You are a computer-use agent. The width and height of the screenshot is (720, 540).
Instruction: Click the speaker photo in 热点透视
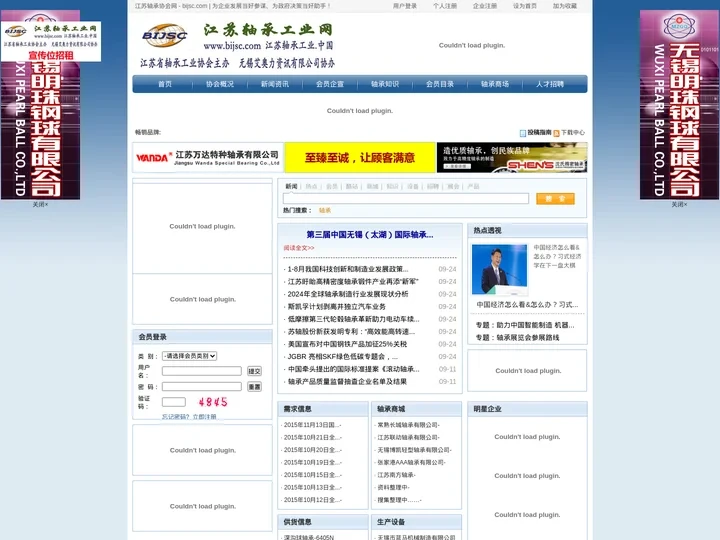[500, 269]
